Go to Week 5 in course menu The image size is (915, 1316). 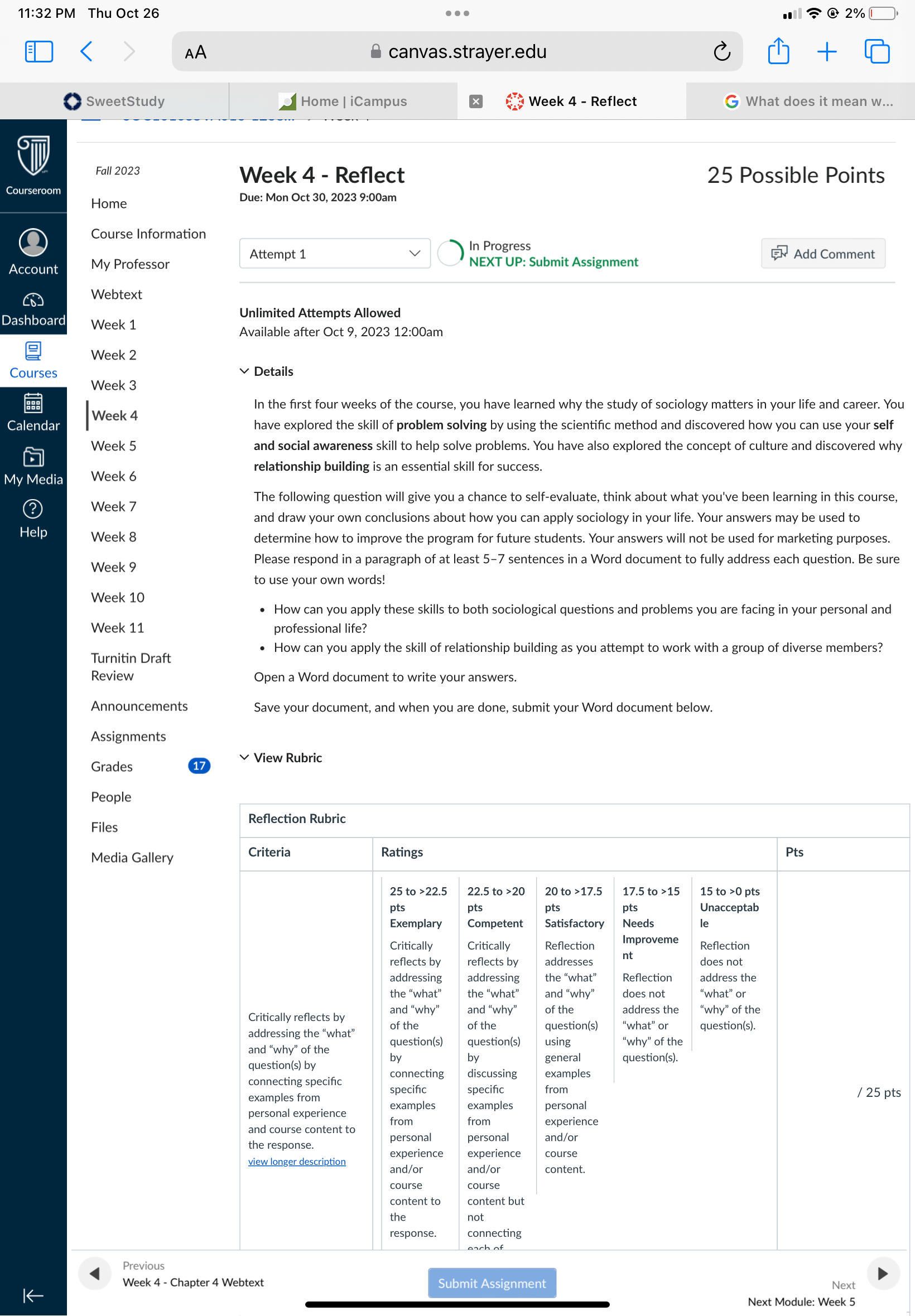point(113,446)
